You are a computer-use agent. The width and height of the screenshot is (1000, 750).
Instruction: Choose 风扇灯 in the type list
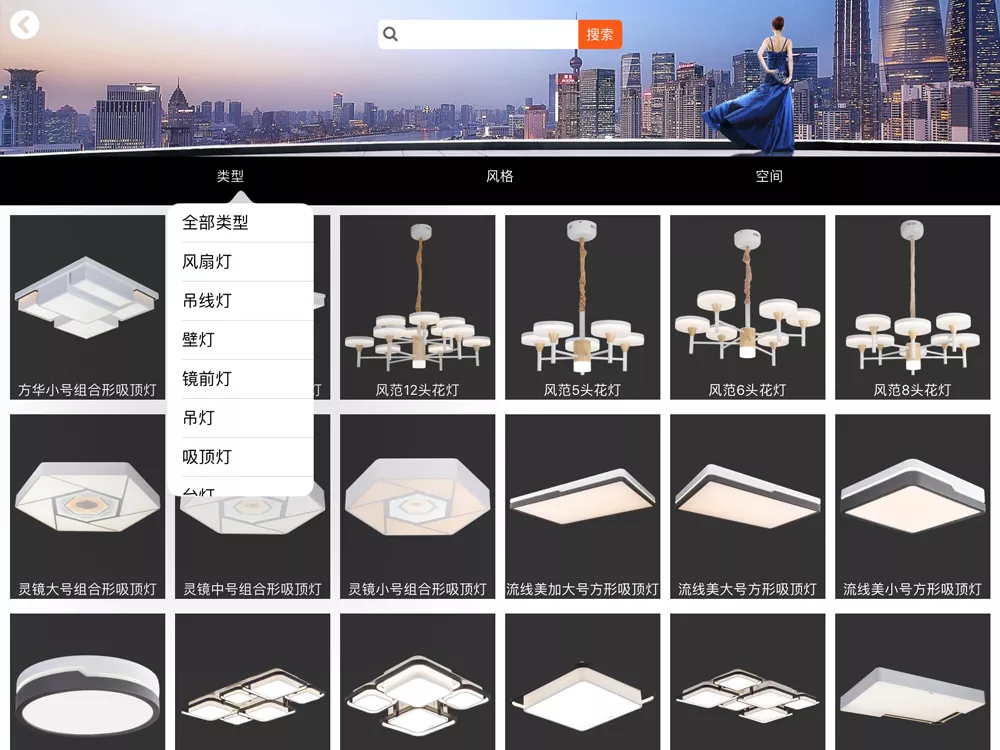coord(207,262)
